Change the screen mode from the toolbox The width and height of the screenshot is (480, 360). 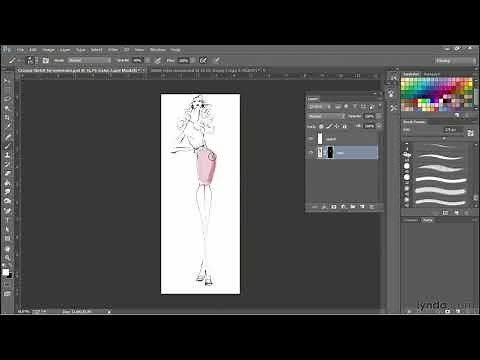click(x=7, y=294)
